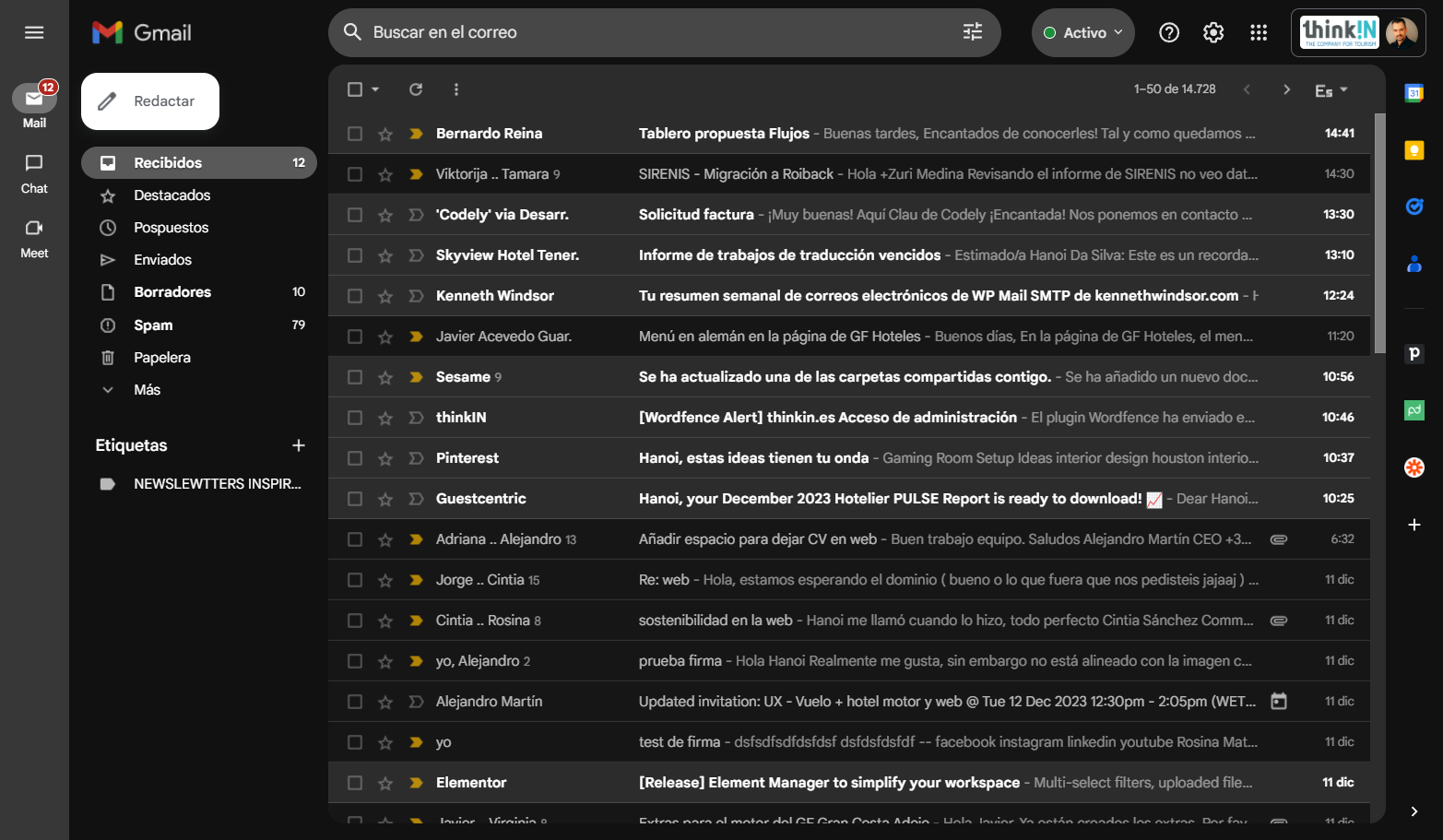The width and height of the screenshot is (1443, 840).
Task: Select the Bernardo Reina email checkbox
Action: coord(355,134)
